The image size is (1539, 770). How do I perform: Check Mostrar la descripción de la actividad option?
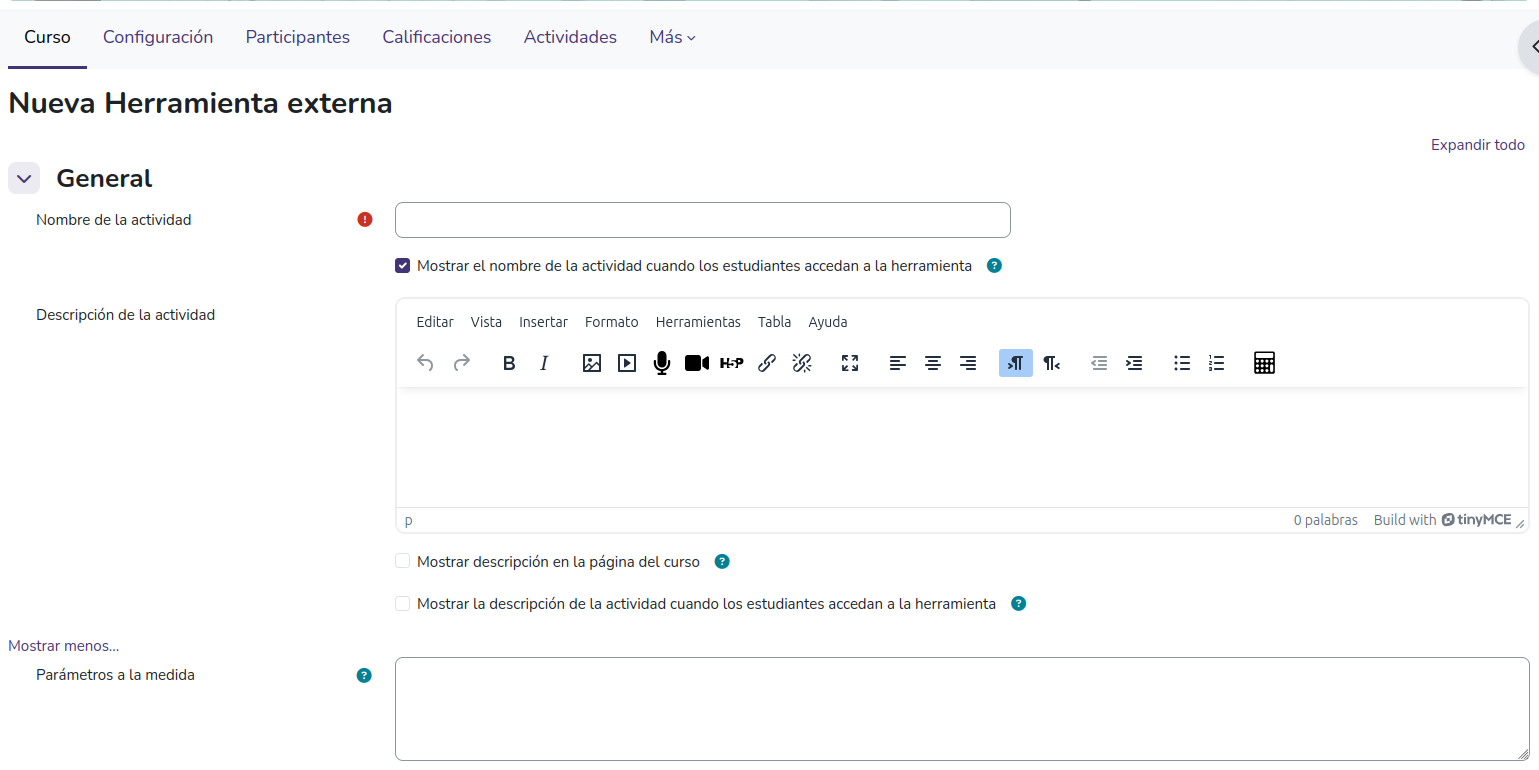402,603
